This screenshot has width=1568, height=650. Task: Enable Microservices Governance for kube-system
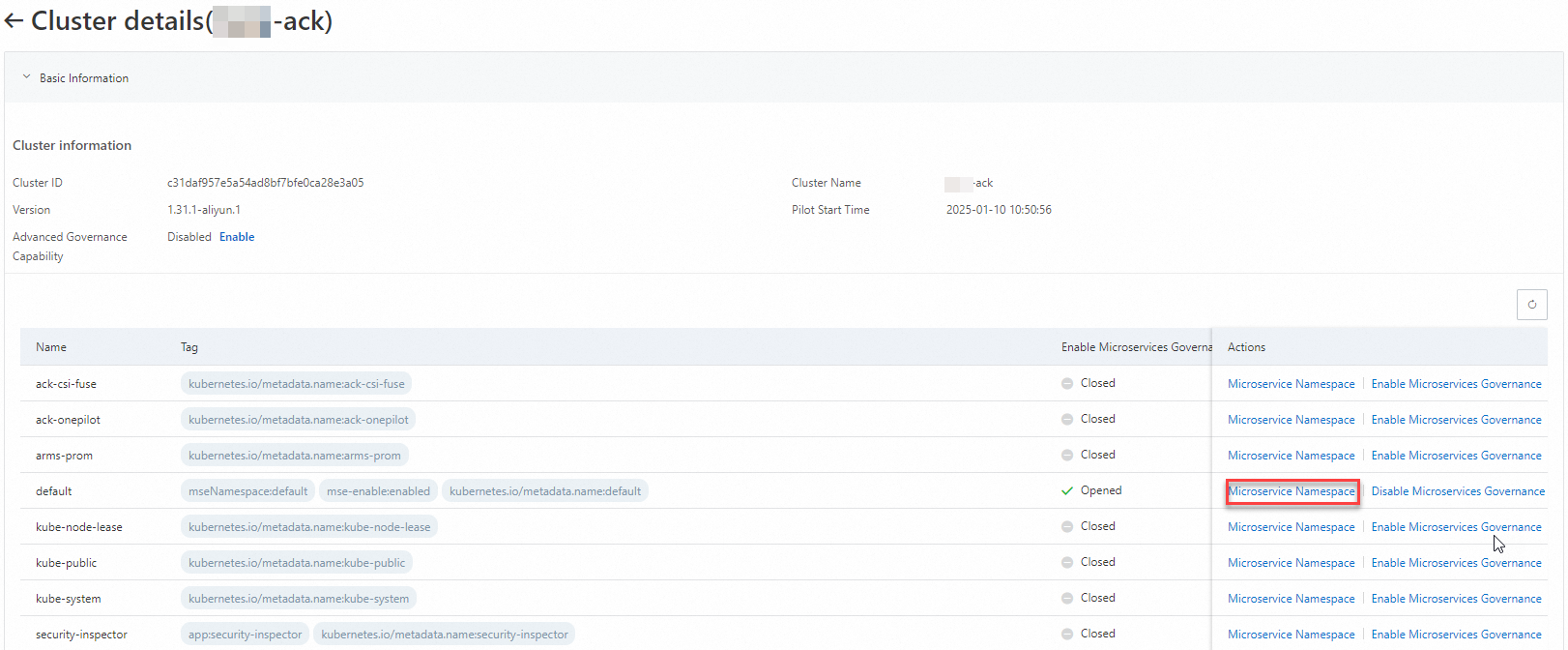pos(1456,599)
